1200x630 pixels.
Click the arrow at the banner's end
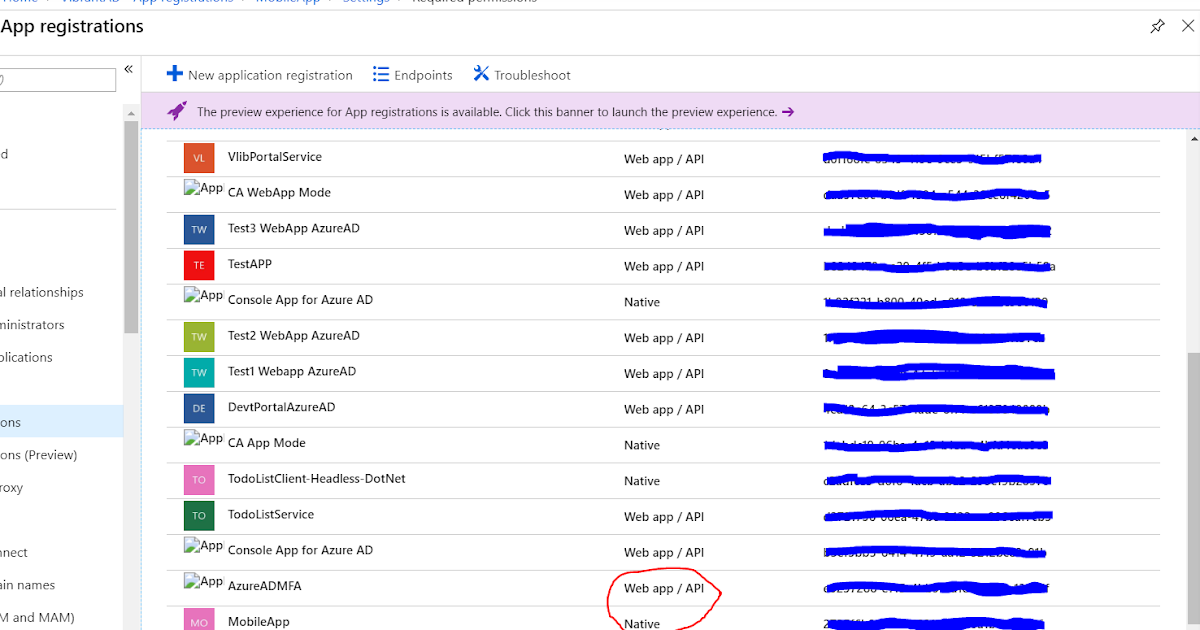pyautogui.click(x=788, y=112)
